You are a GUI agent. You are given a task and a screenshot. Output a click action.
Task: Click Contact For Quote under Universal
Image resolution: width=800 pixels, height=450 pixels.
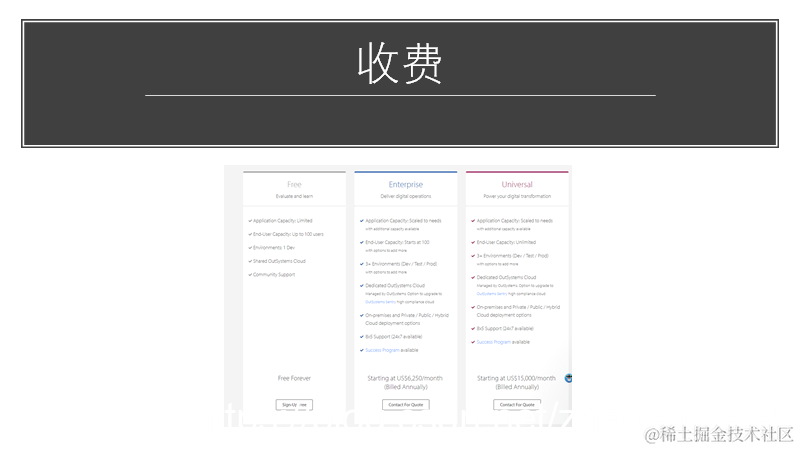pos(517,405)
